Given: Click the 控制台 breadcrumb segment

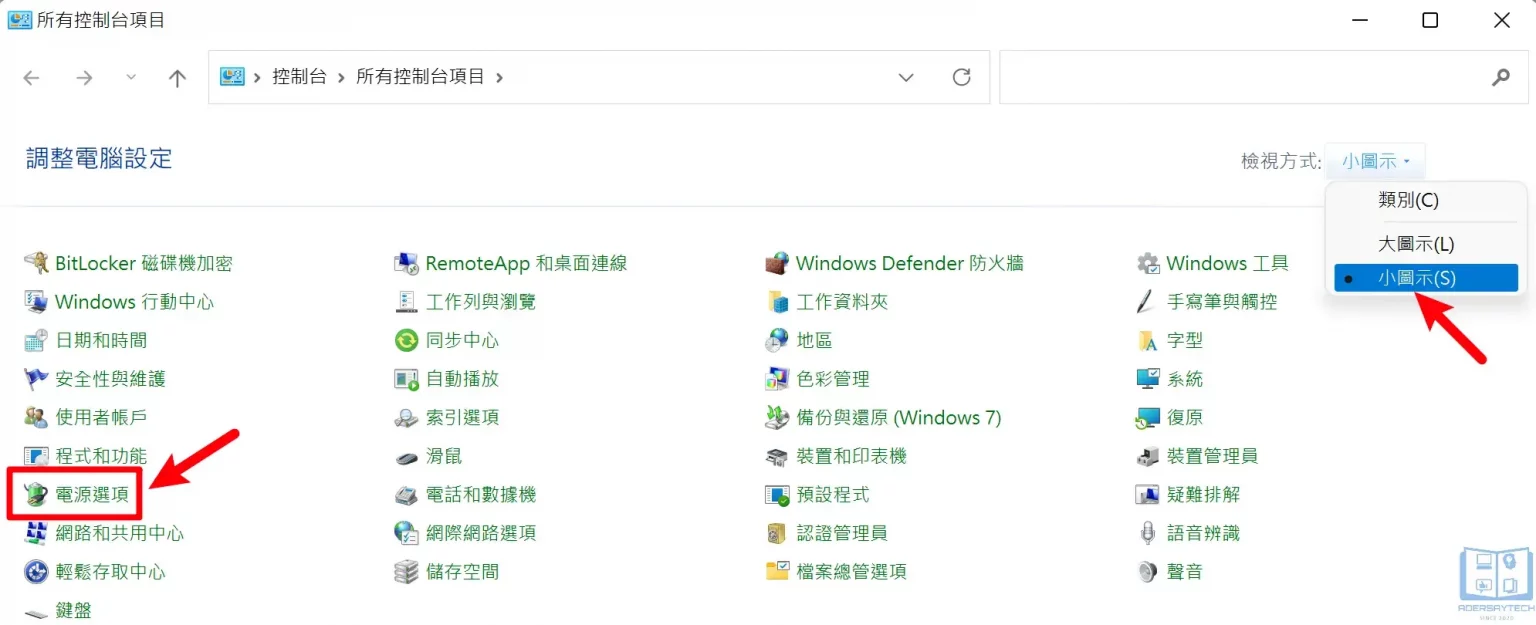Looking at the screenshot, I should pyautogui.click(x=299, y=77).
